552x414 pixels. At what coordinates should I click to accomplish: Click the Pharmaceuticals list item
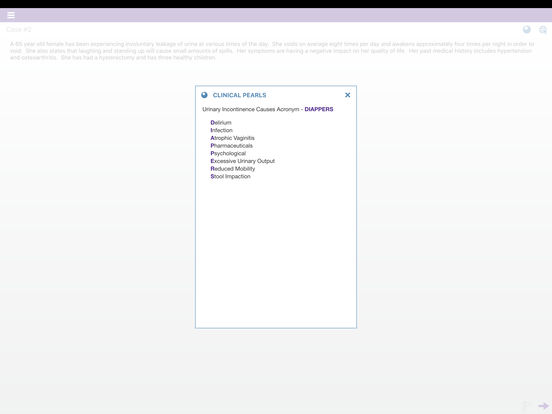231,146
